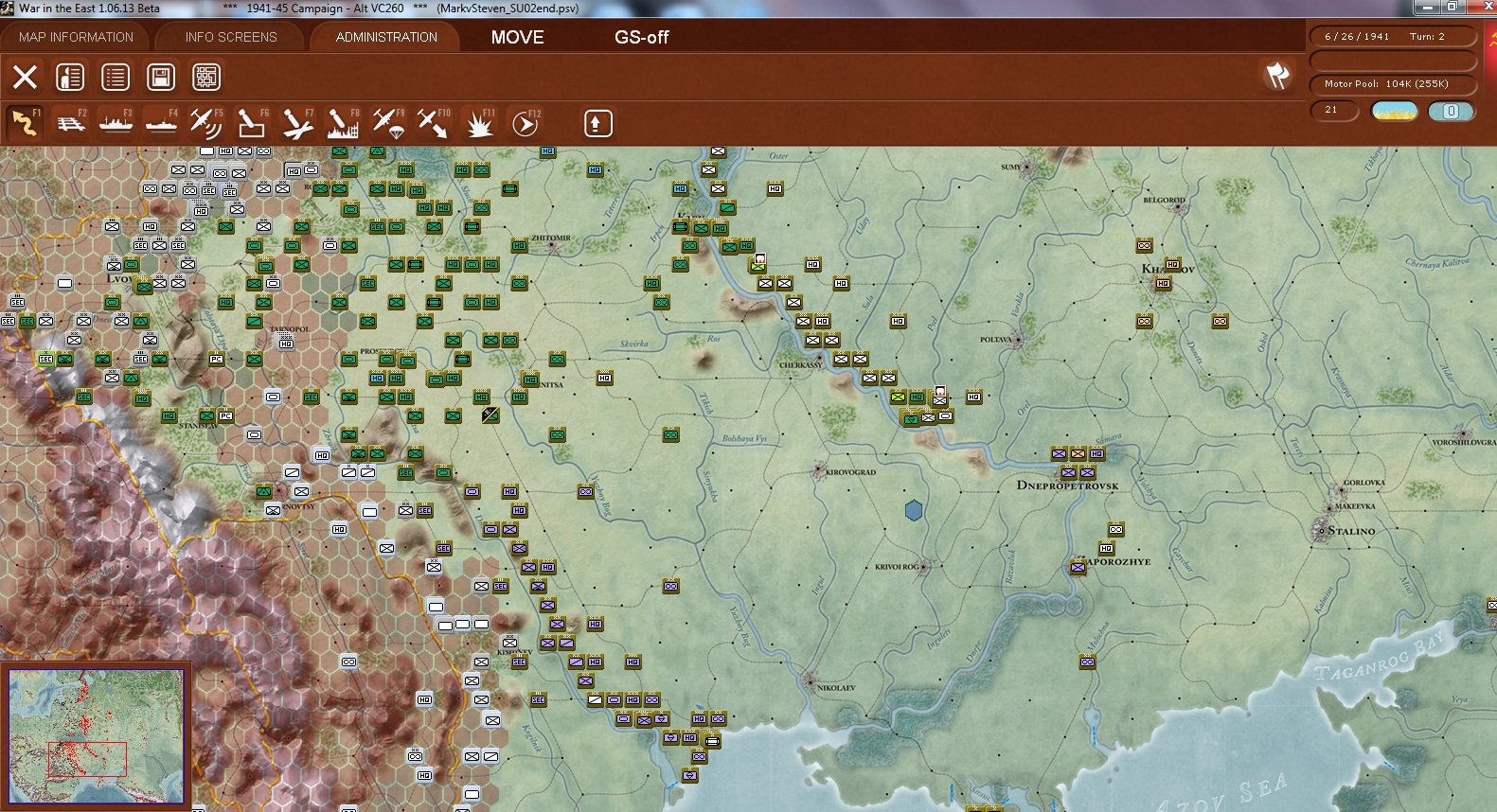Viewport: 1497px width, 812px height.
Task: Click the F12 end turn arrow icon
Action: [525, 123]
